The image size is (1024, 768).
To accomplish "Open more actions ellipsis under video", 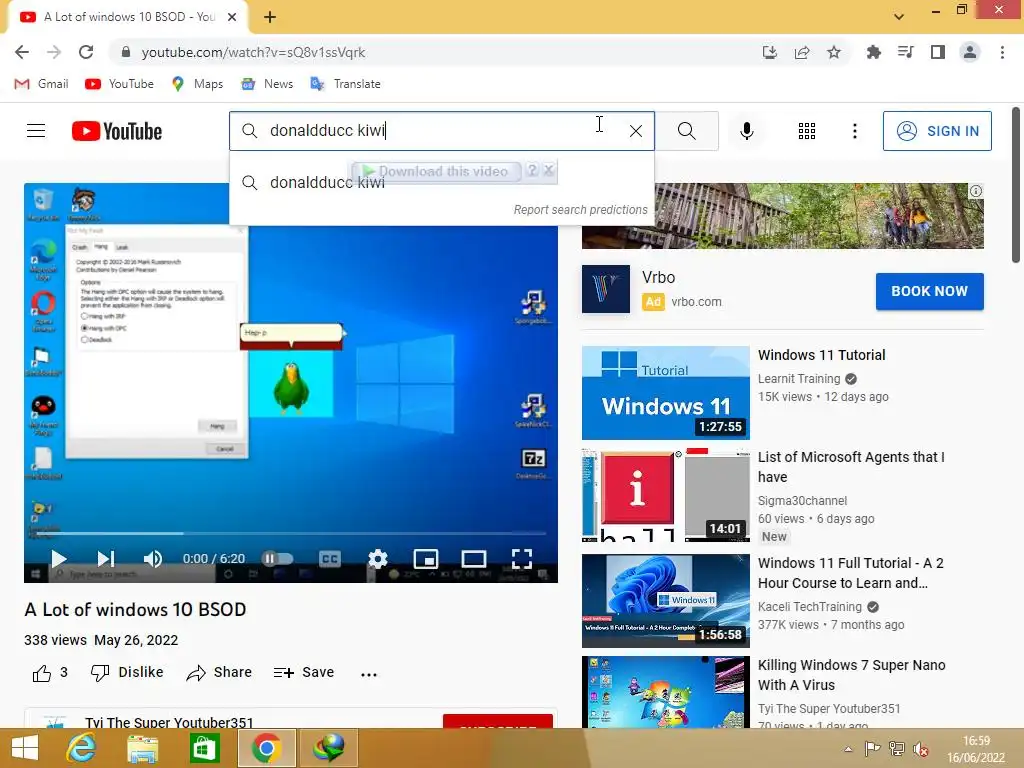I will click(x=369, y=674).
